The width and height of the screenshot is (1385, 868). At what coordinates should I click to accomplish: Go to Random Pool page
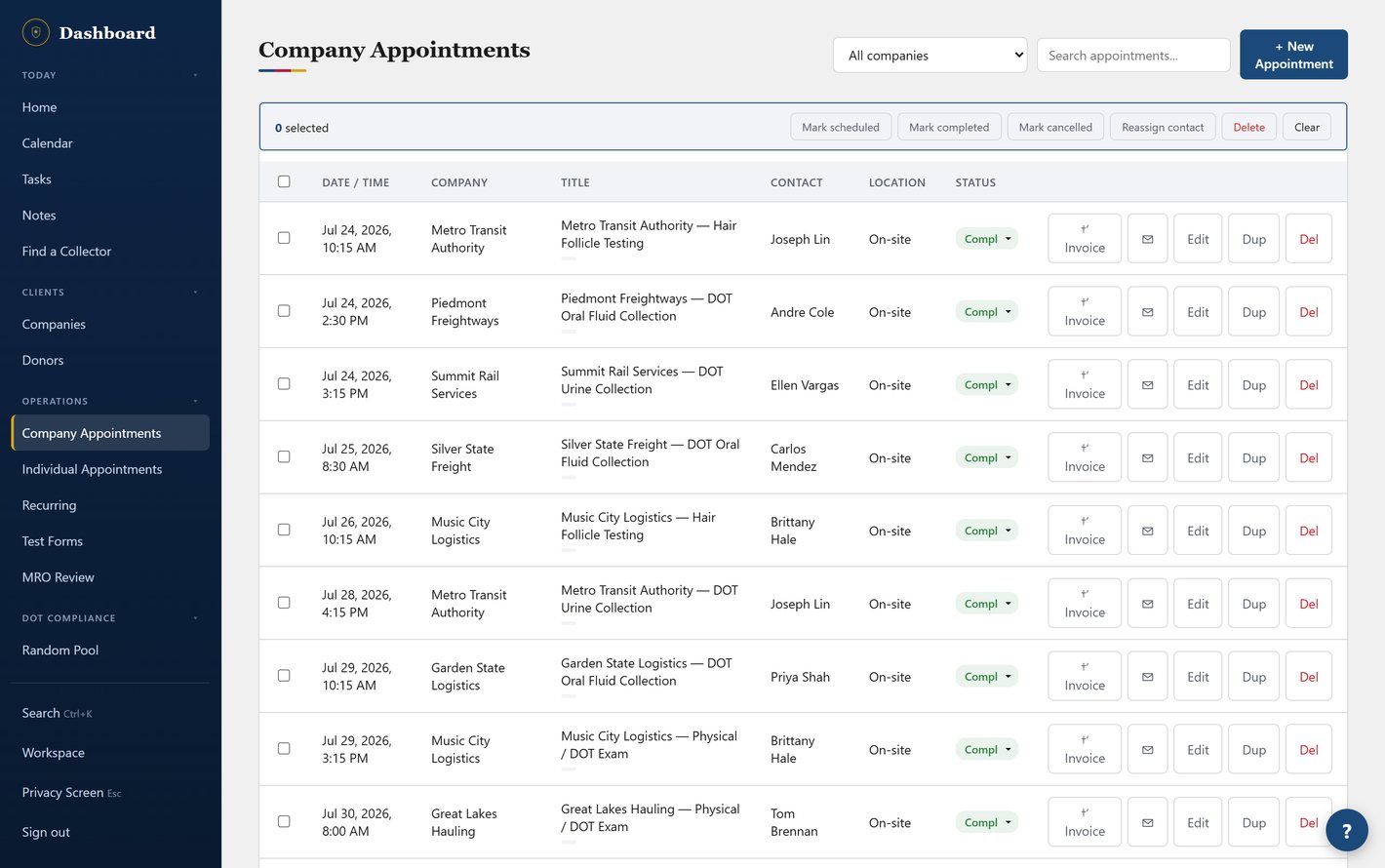click(x=110, y=651)
